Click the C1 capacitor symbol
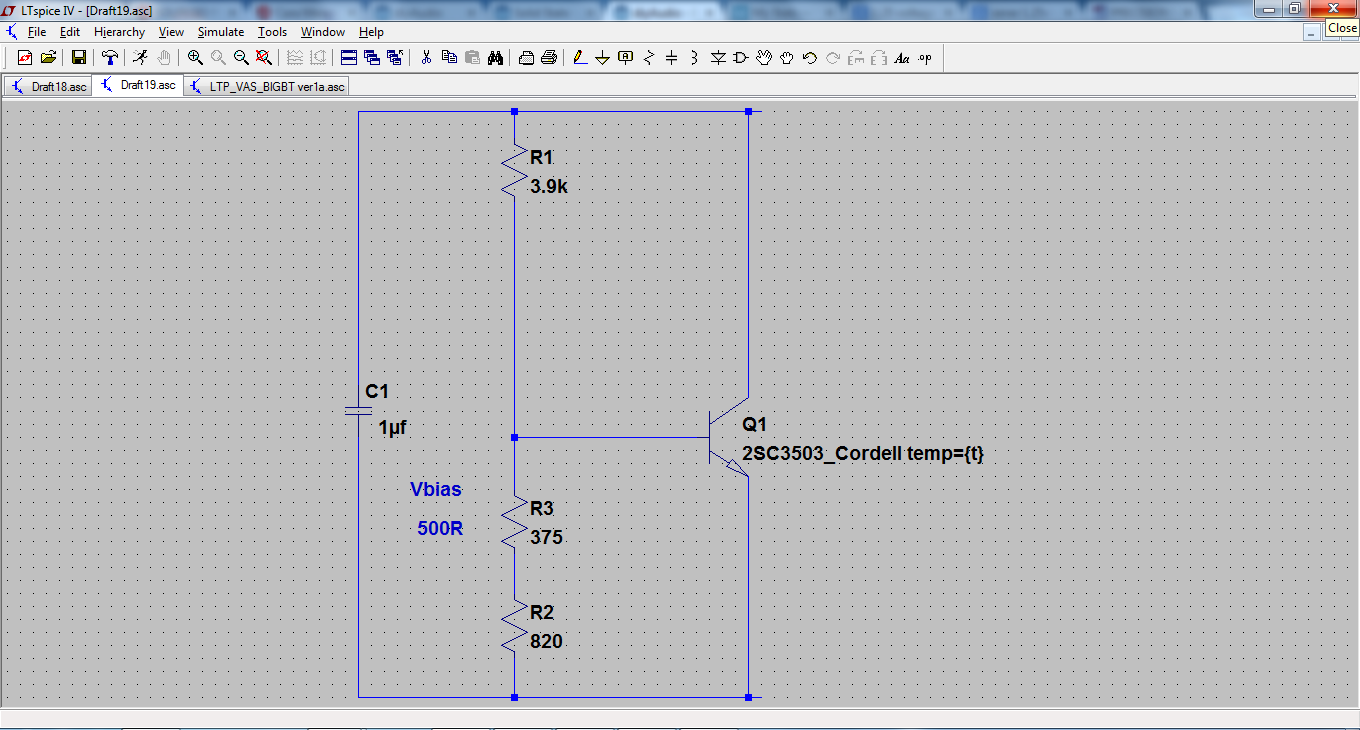1360x730 pixels. (358, 410)
